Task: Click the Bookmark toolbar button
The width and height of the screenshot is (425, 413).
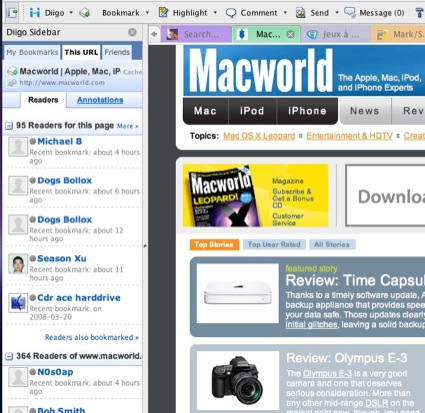Action: [121, 13]
